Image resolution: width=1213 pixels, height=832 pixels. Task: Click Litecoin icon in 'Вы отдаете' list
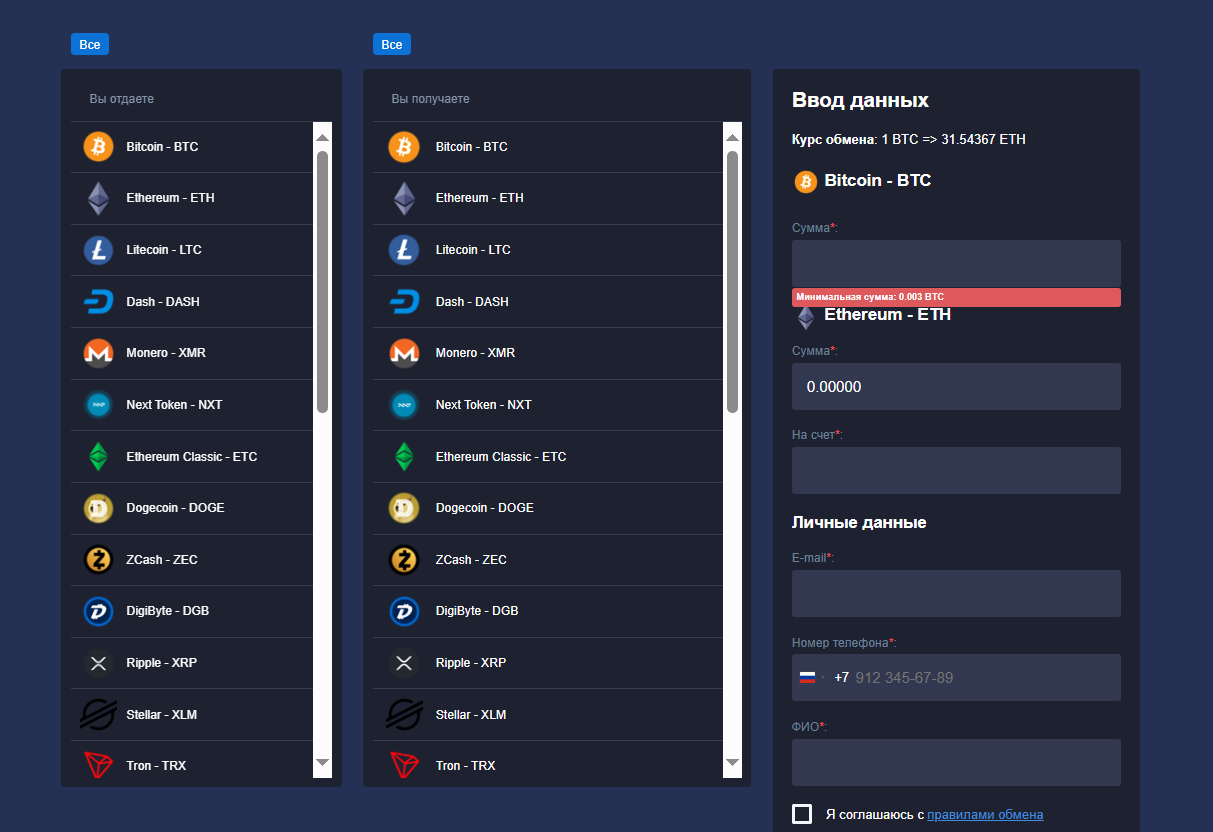coord(98,250)
